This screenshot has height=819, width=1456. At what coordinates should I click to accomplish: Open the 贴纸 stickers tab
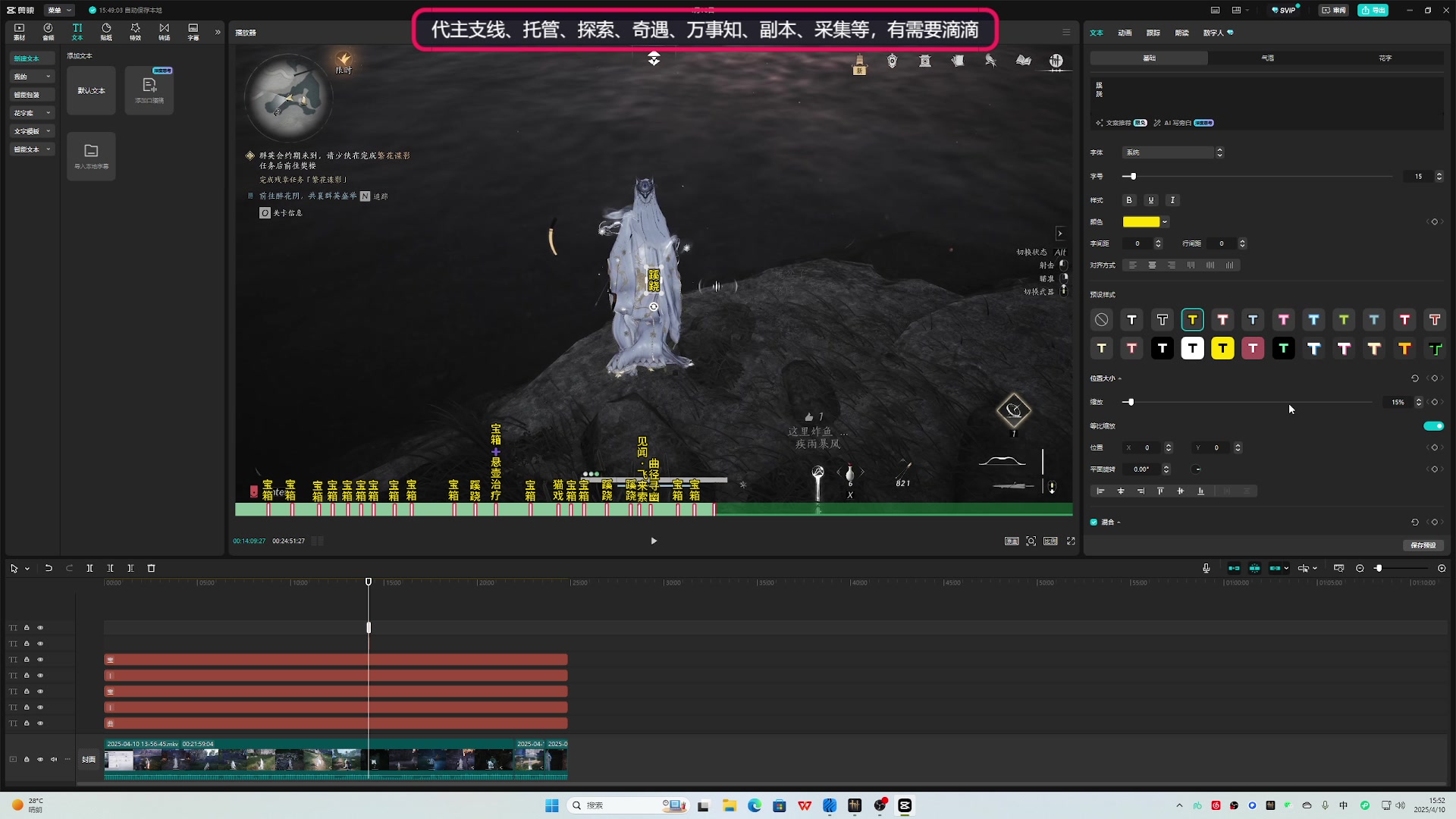[106, 32]
